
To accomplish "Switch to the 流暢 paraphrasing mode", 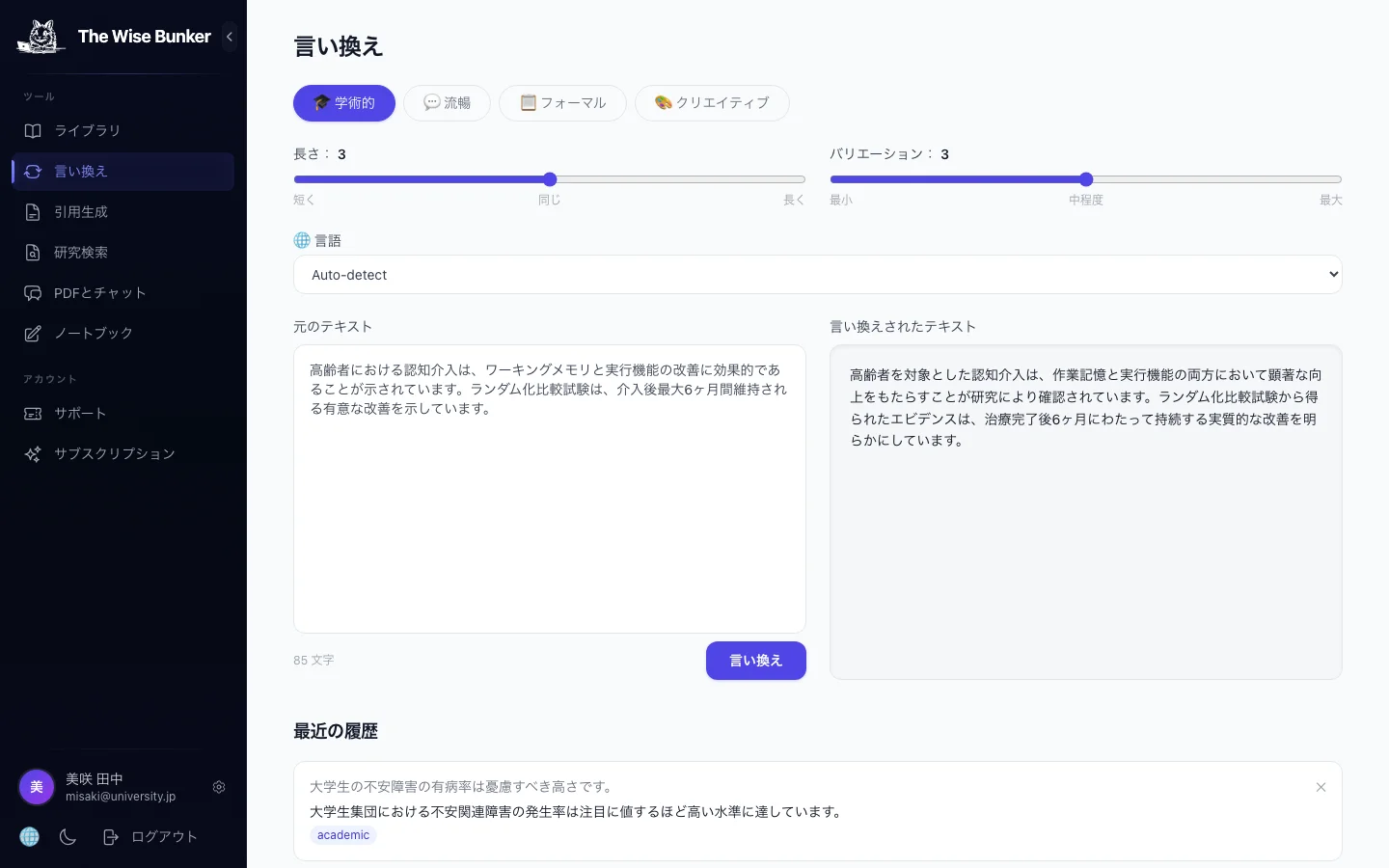I will point(447,103).
